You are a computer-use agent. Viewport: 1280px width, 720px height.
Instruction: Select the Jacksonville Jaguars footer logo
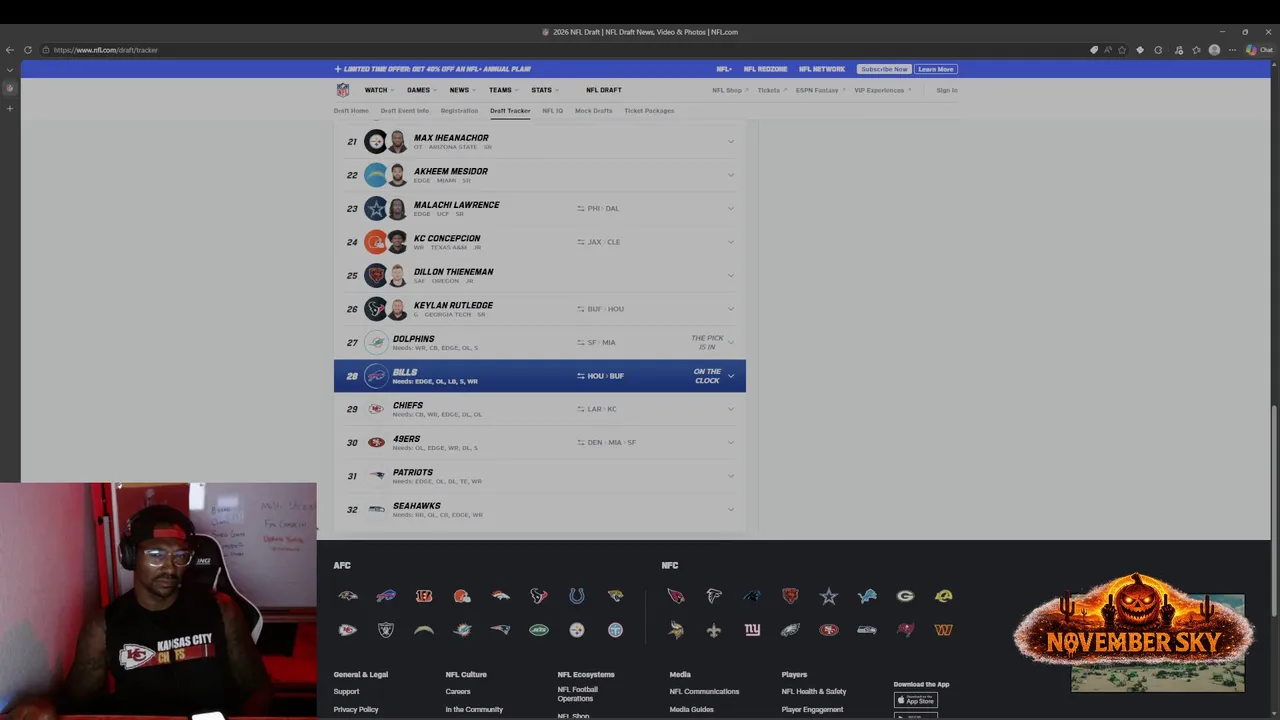click(615, 596)
